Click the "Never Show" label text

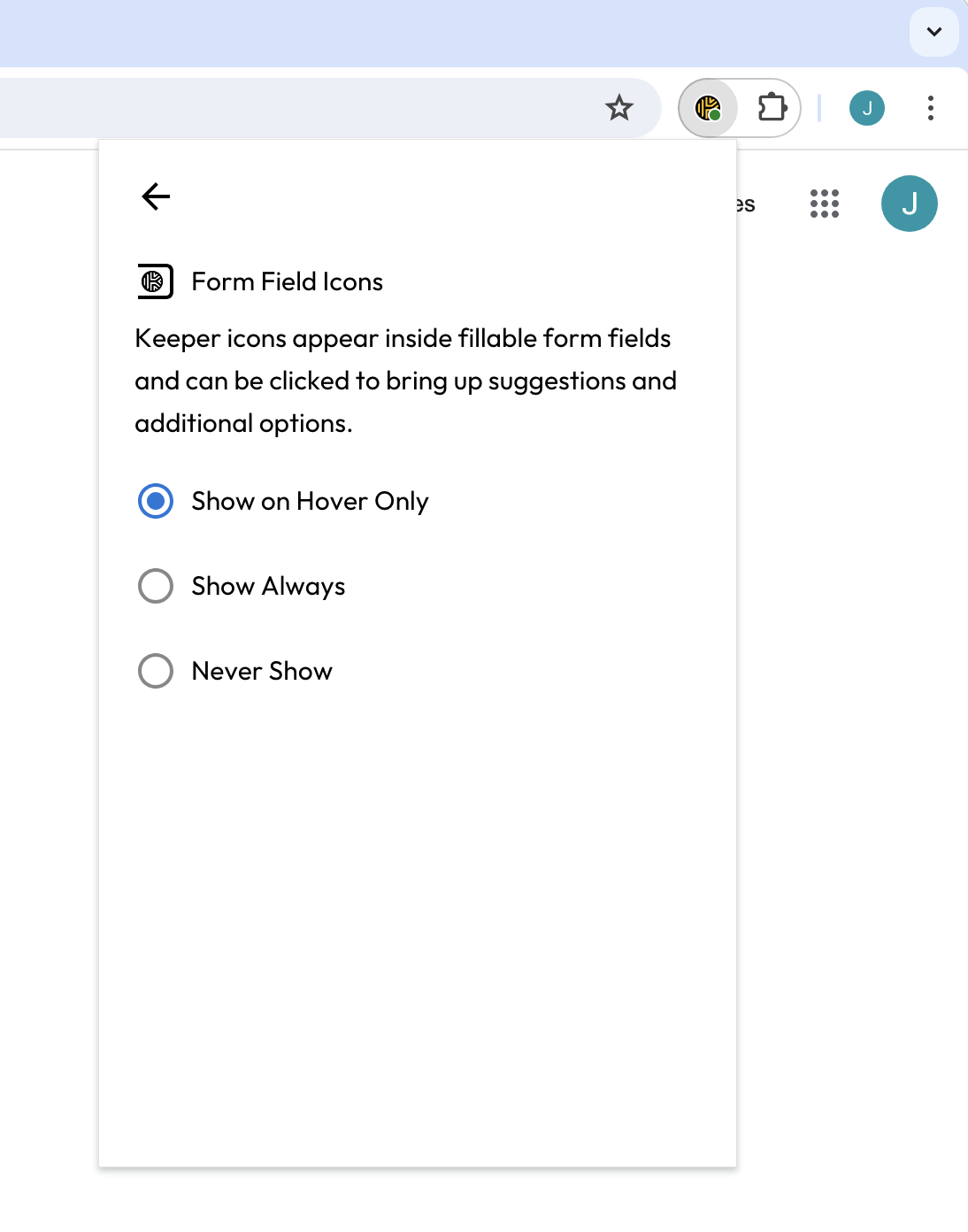pyautogui.click(x=262, y=671)
